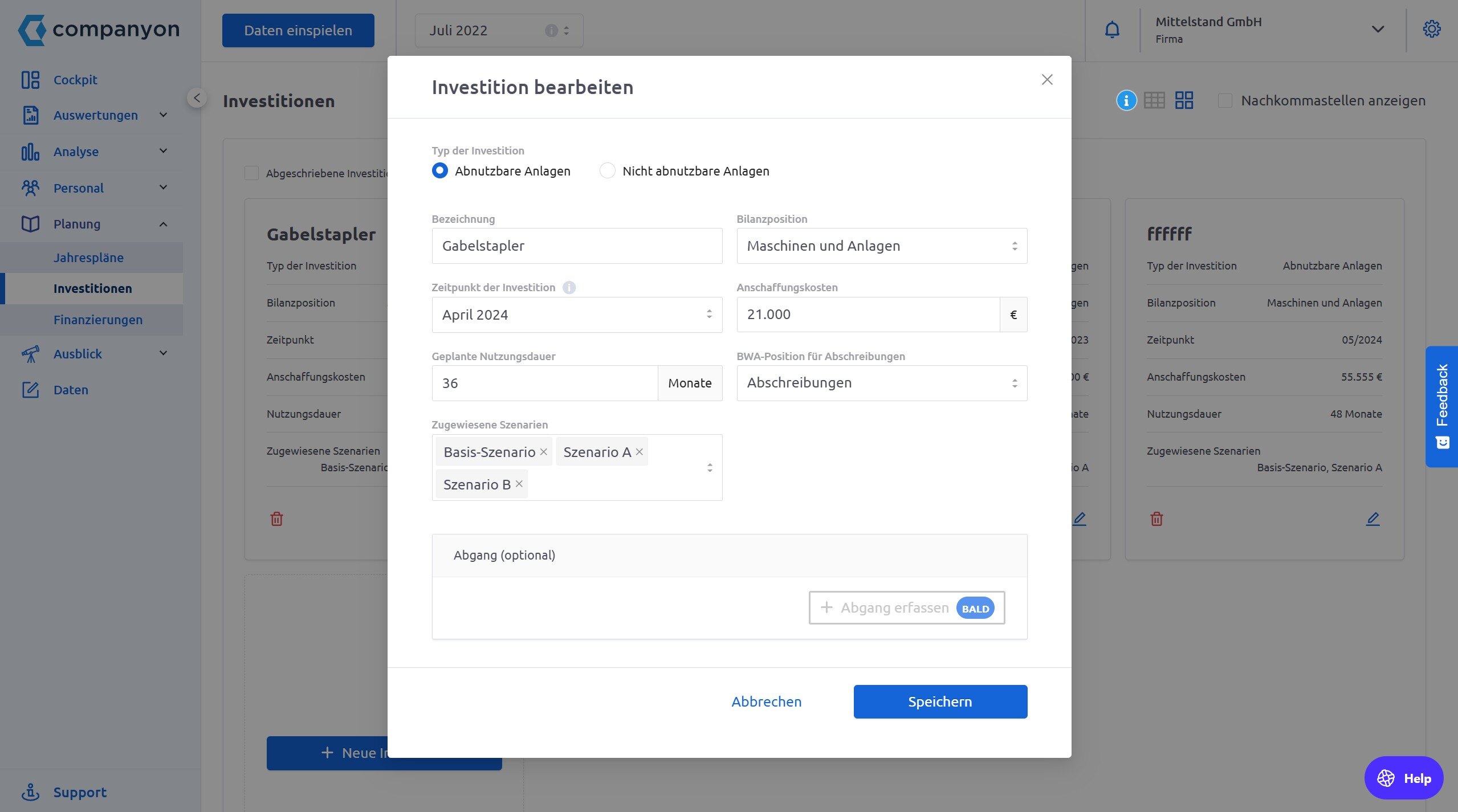Screen dimensions: 1458x812
Task: Click info icon in the month selector
Action: click(551, 31)
